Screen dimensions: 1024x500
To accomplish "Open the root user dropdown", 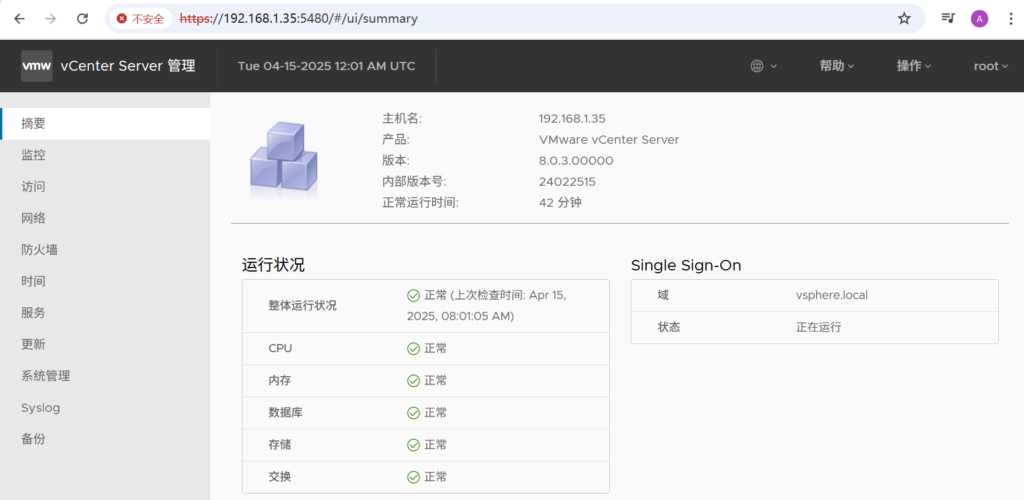I will pos(991,66).
